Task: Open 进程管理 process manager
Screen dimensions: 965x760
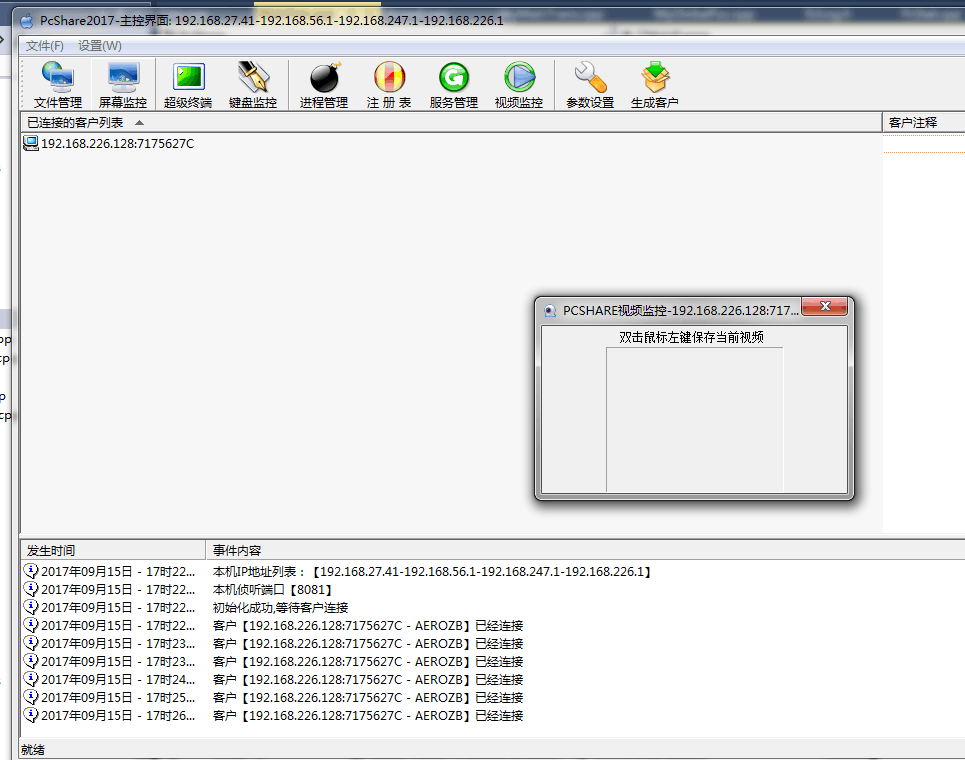Action: [x=324, y=85]
